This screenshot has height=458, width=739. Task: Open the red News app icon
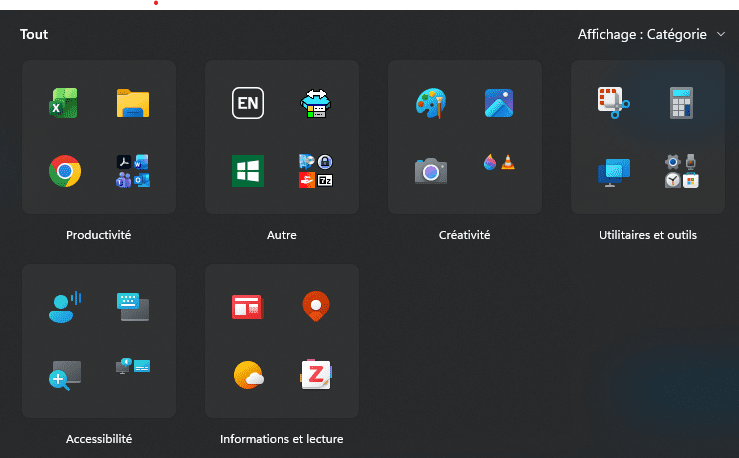(x=248, y=307)
